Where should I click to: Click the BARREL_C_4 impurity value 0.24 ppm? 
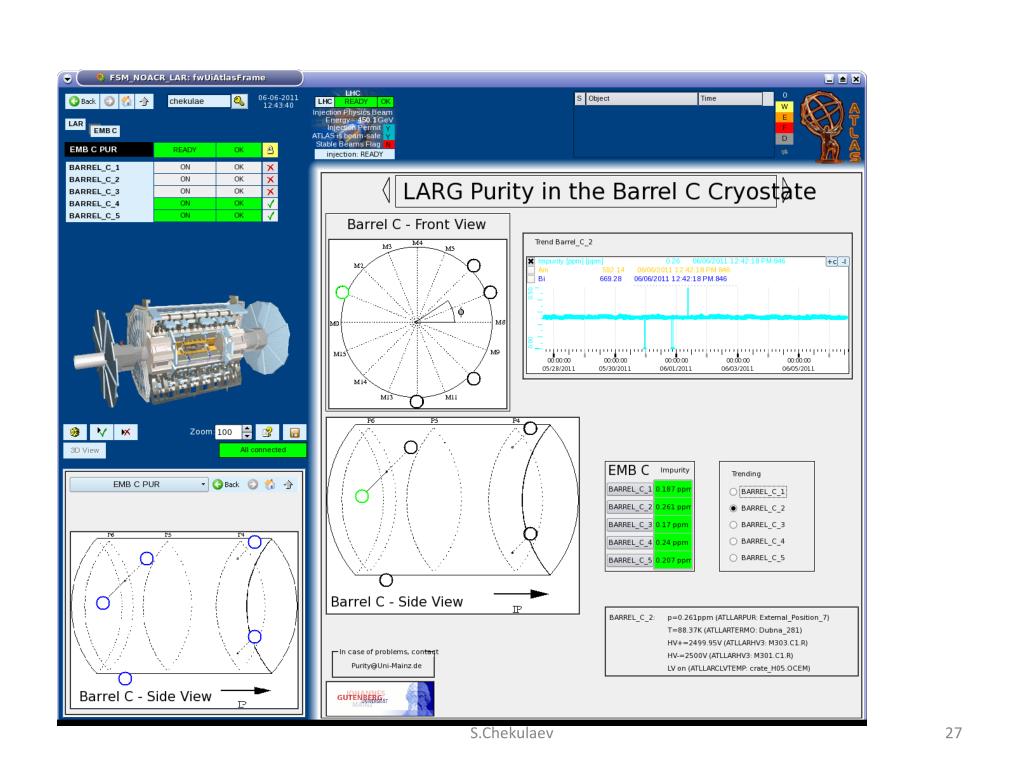tap(673, 542)
